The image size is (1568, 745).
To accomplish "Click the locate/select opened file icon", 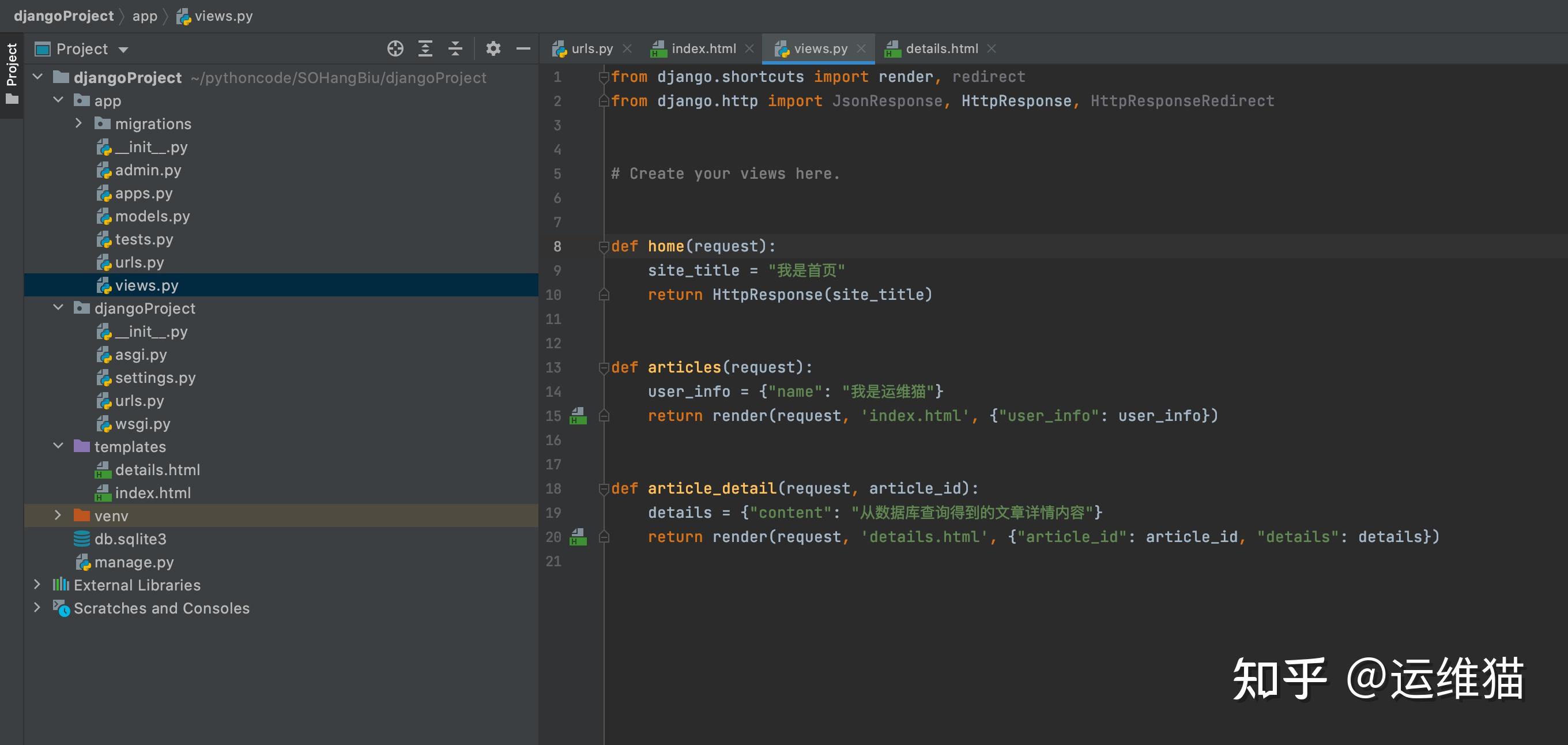I will tap(395, 48).
